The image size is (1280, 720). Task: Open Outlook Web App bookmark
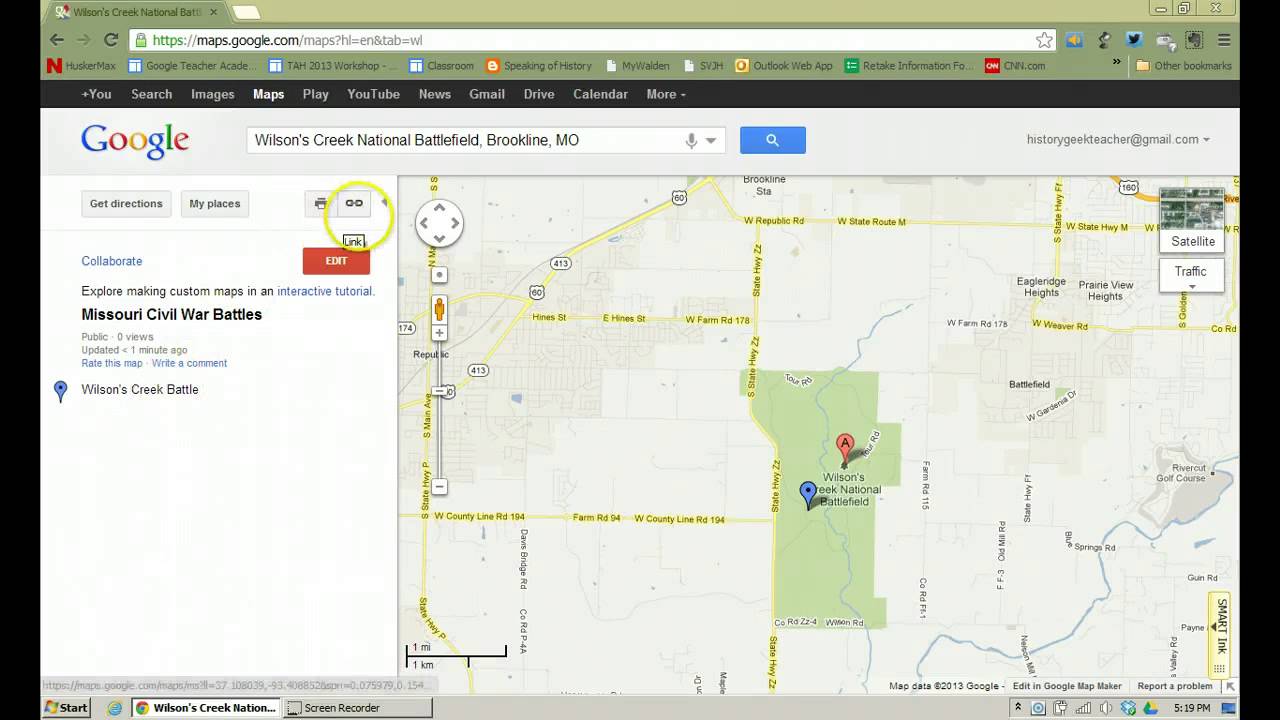coord(784,66)
